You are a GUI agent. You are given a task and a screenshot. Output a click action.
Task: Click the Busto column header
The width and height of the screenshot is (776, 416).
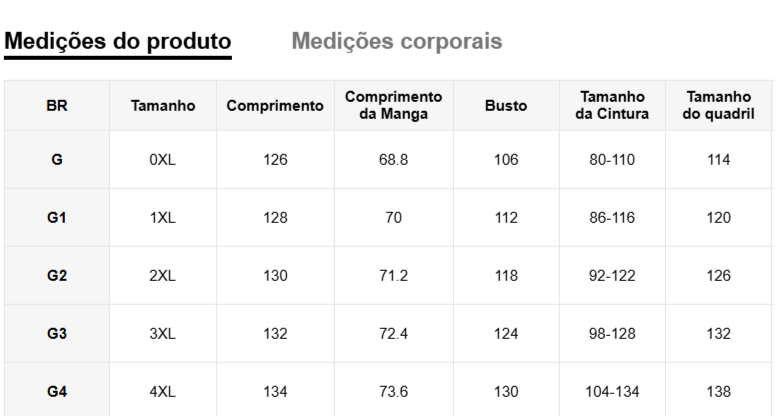coord(506,105)
